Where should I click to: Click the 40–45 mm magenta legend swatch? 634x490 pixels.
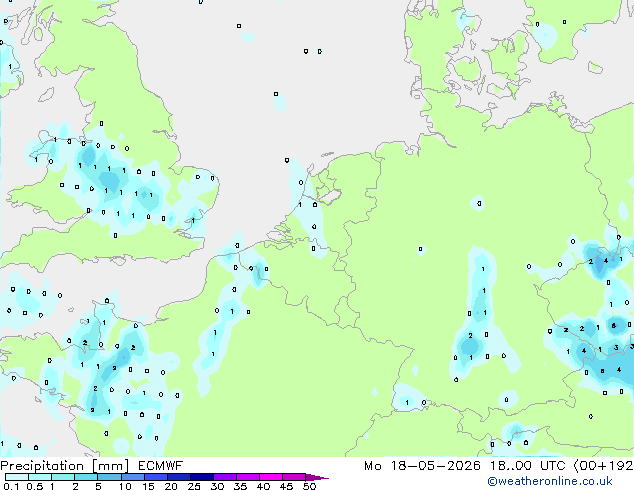tap(271, 477)
